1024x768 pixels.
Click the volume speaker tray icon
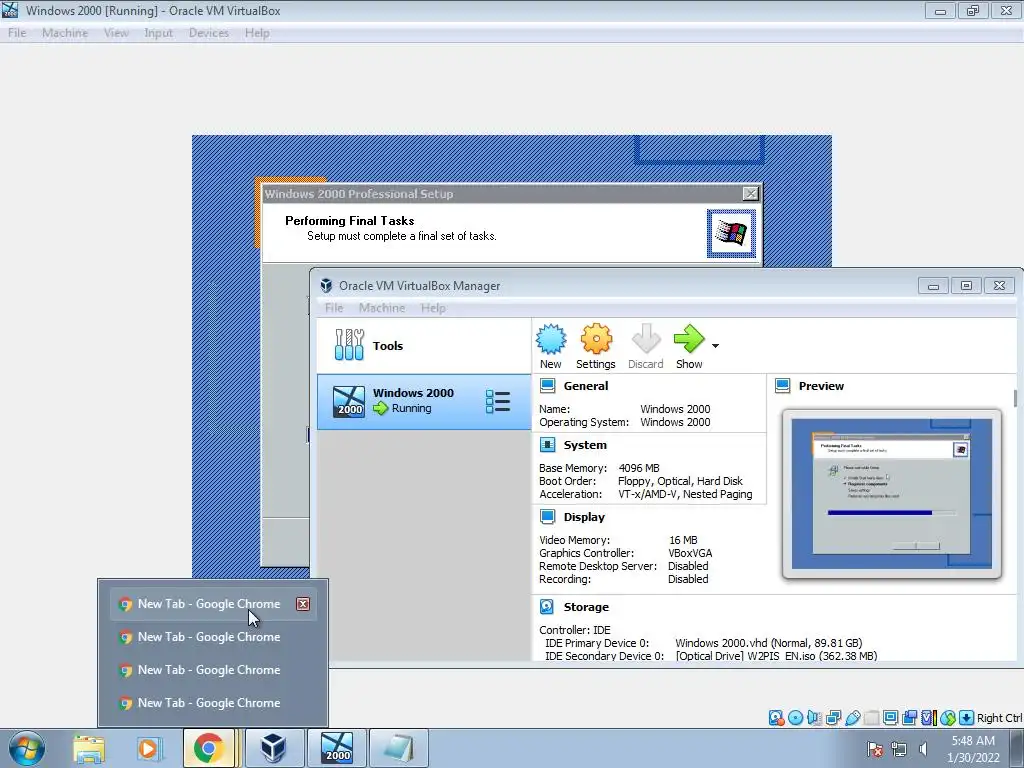click(923, 748)
